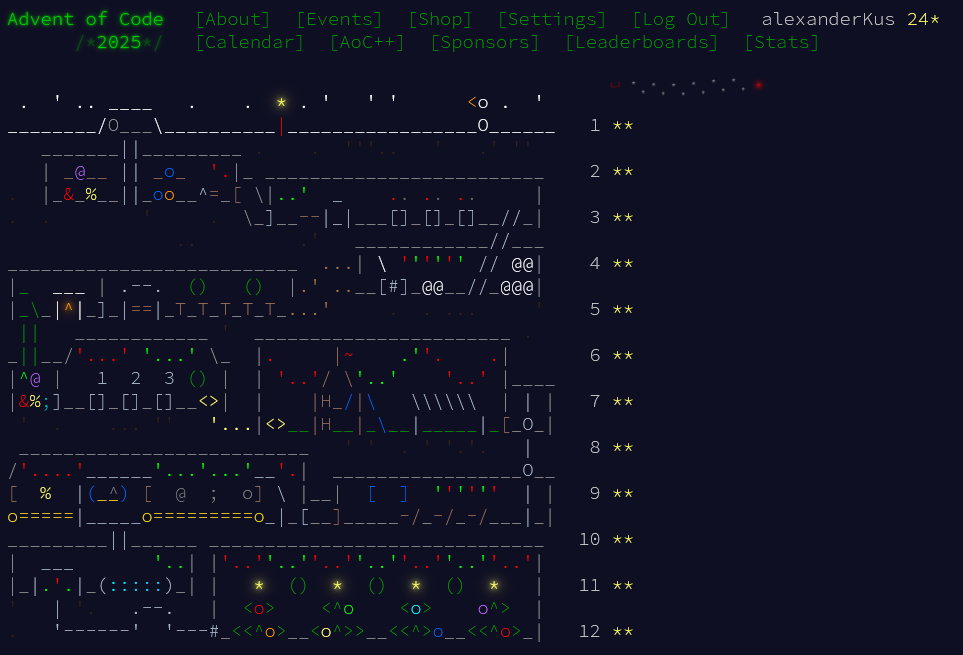Open the [Stats] page

781,42
